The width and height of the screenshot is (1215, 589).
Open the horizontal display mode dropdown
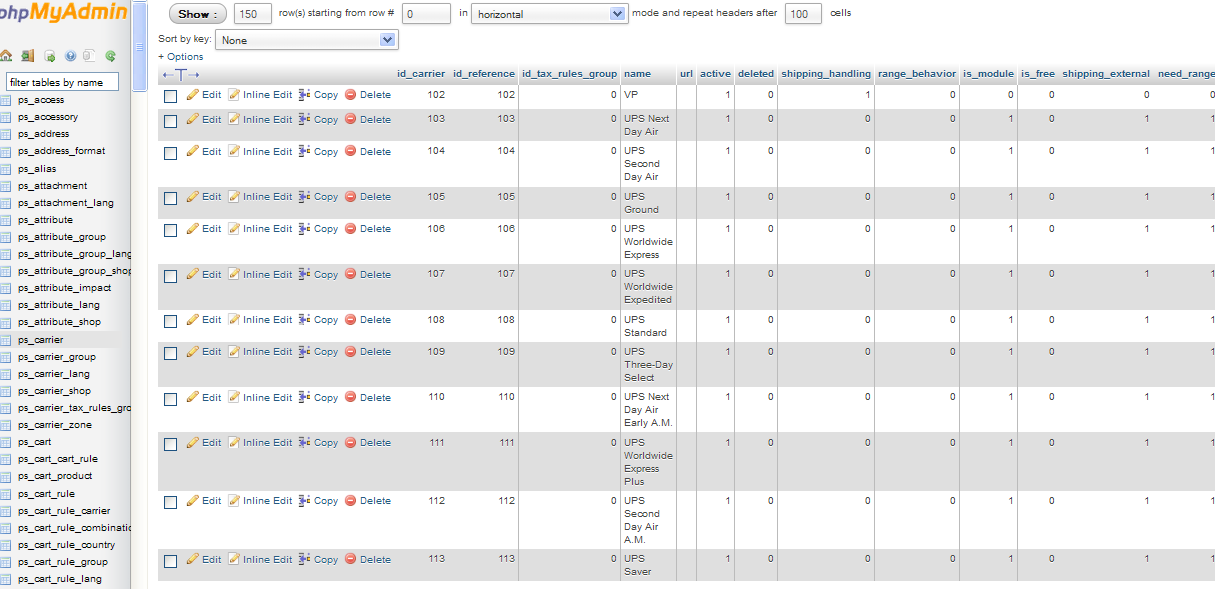[550, 14]
